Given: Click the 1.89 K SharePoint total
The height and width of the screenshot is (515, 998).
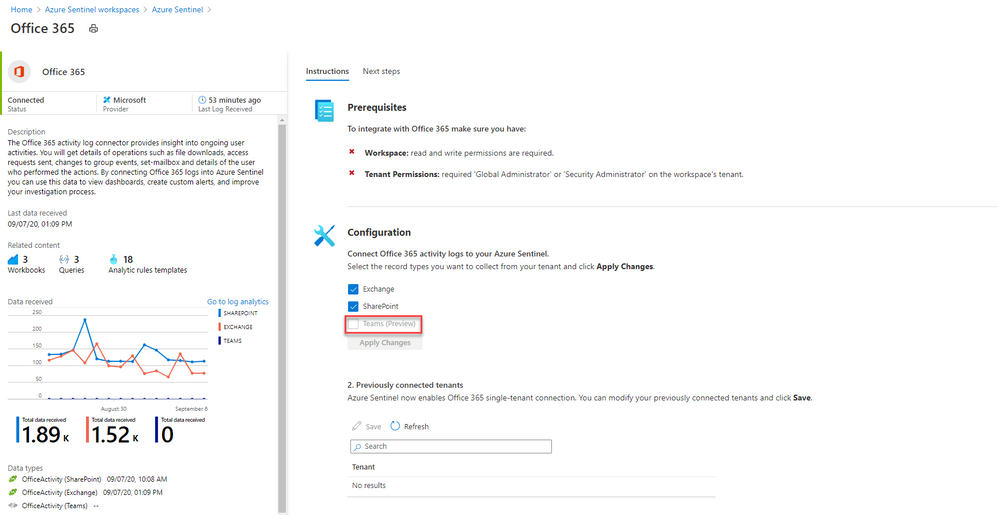Looking at the screenshot, I should pos(45,434).
